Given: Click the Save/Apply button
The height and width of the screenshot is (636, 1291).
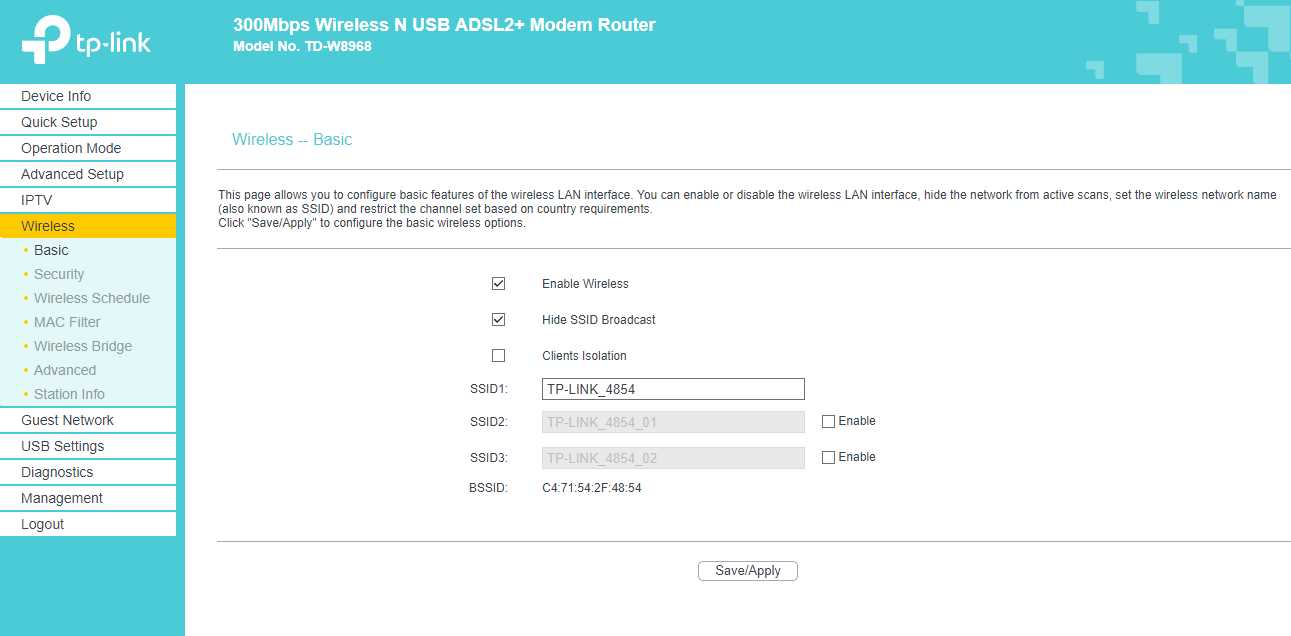Looking at the screenshot, I should coord(748,571).
